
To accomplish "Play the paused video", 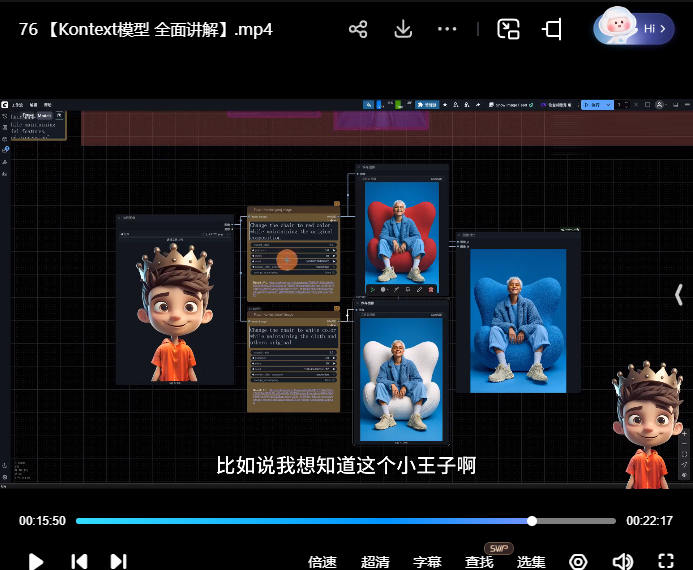I will 36,561.
